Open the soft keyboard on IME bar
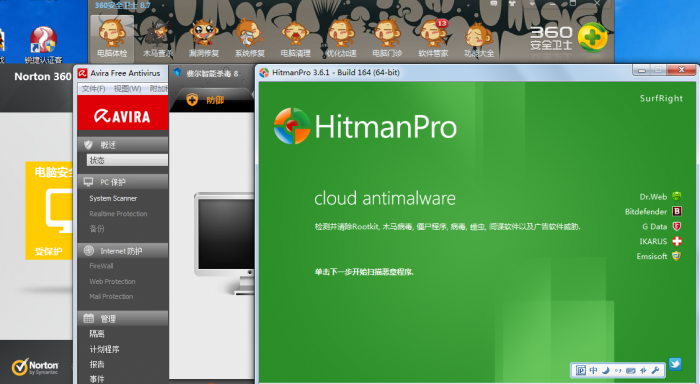Viewport: 700px width, 384px height. tap(631, 370)
